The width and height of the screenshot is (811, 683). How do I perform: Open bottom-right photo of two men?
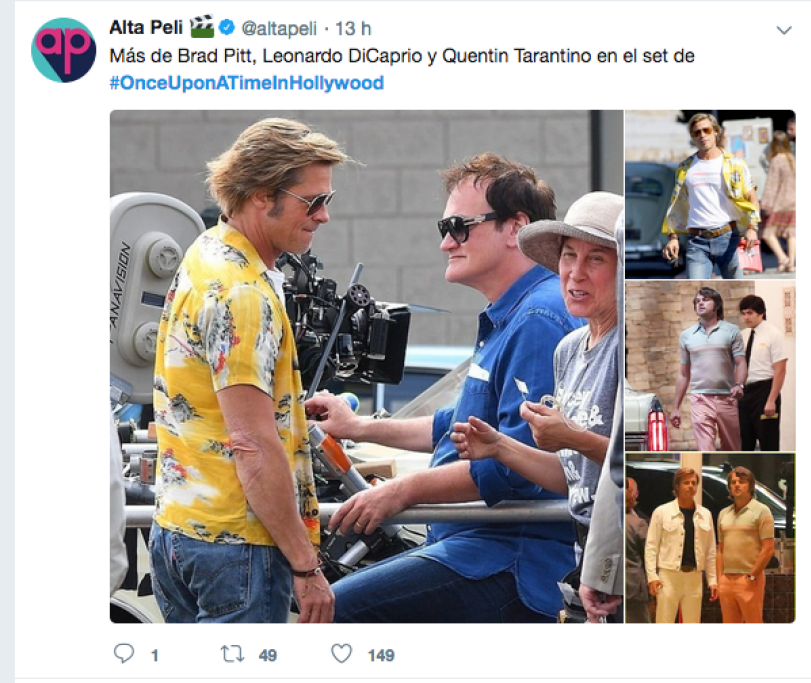point(710,538)
